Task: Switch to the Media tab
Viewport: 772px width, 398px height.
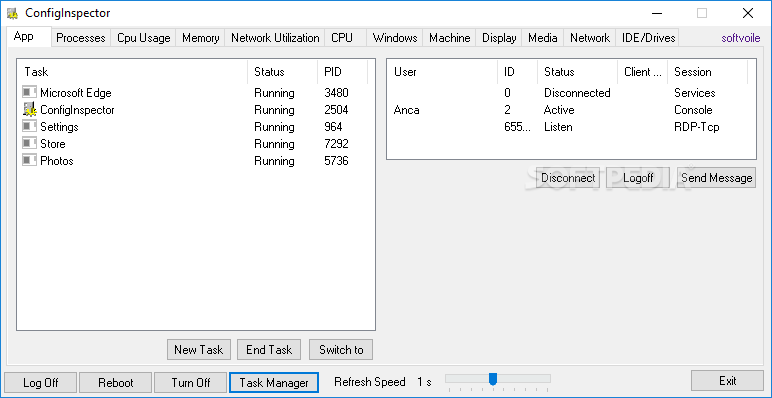Action: point(543,38)
